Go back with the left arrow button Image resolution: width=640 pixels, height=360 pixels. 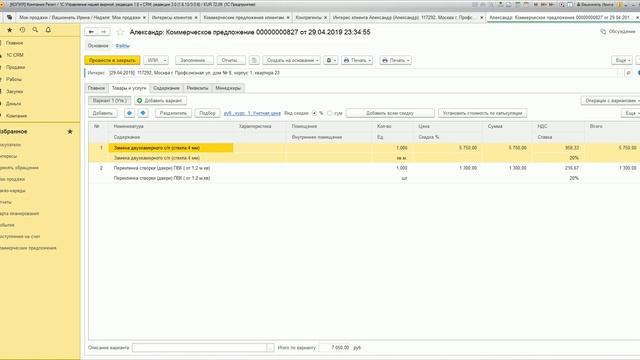click(91, 32)
